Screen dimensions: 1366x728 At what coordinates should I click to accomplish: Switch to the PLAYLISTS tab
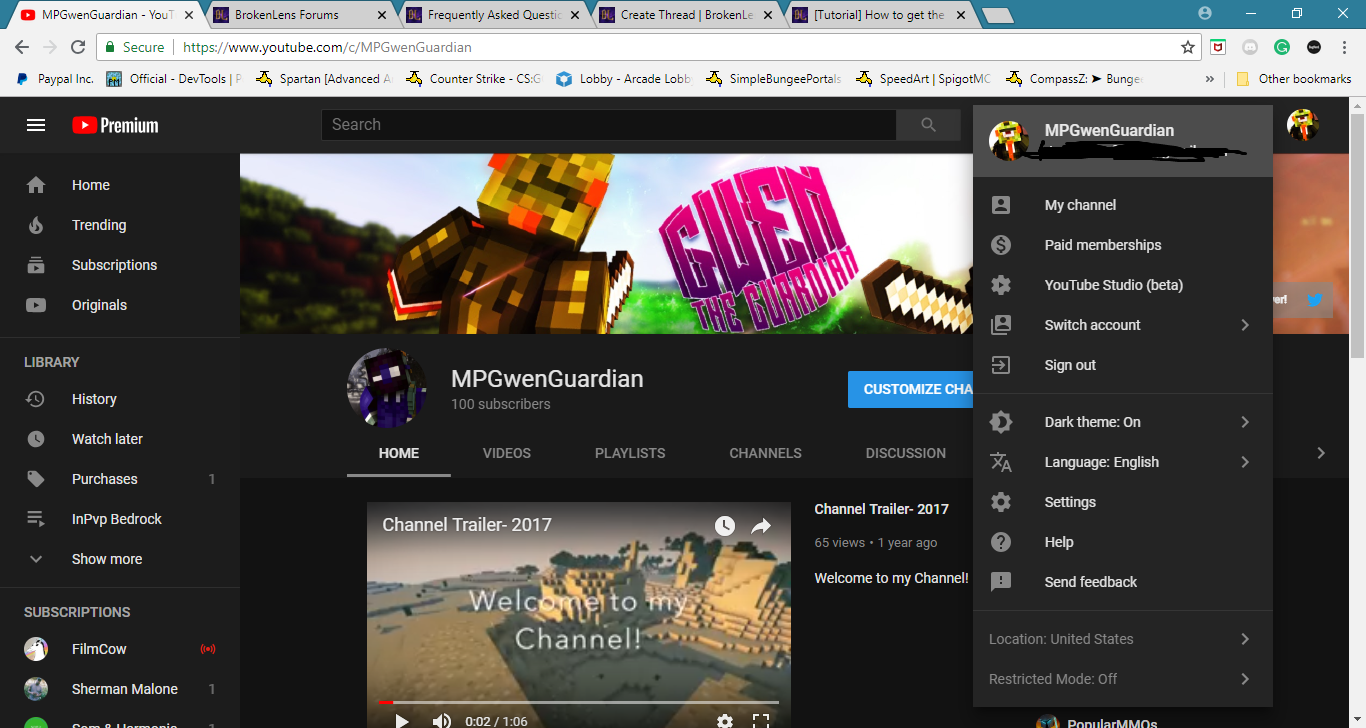coord(630,453)
